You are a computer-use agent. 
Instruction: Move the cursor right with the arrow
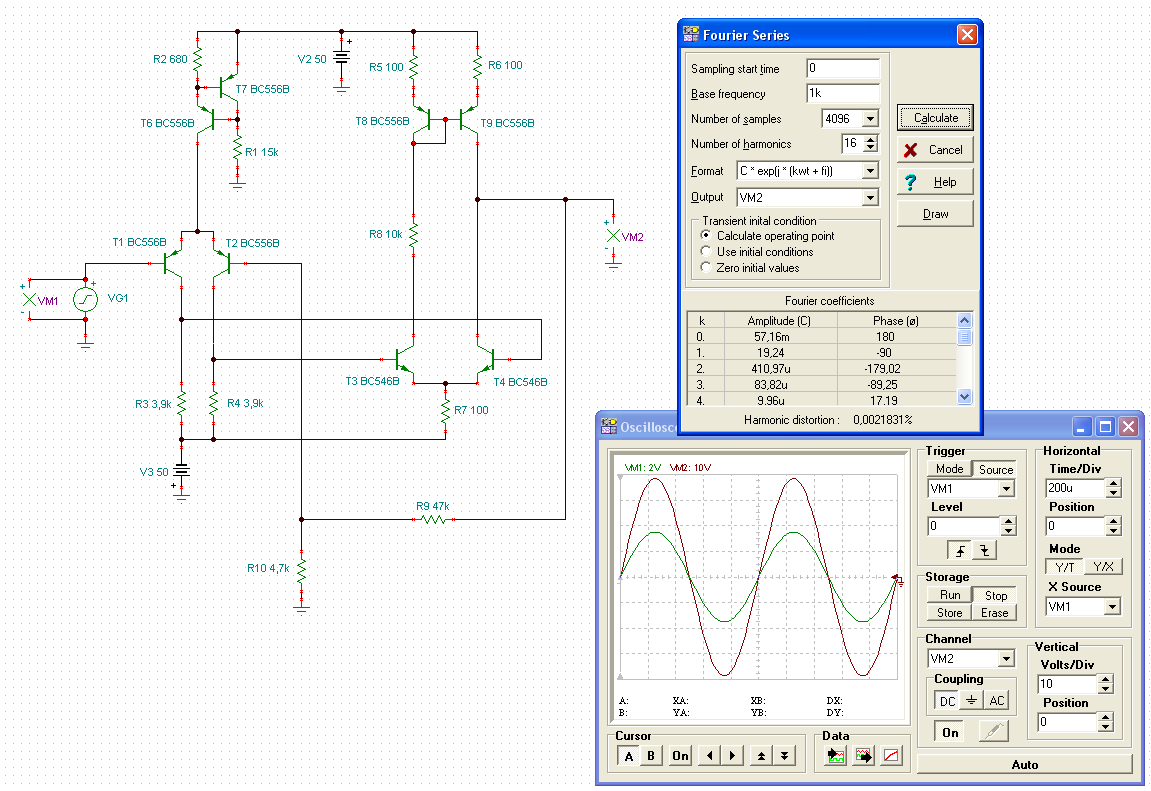pyautogui.click(x=732, y=756)
